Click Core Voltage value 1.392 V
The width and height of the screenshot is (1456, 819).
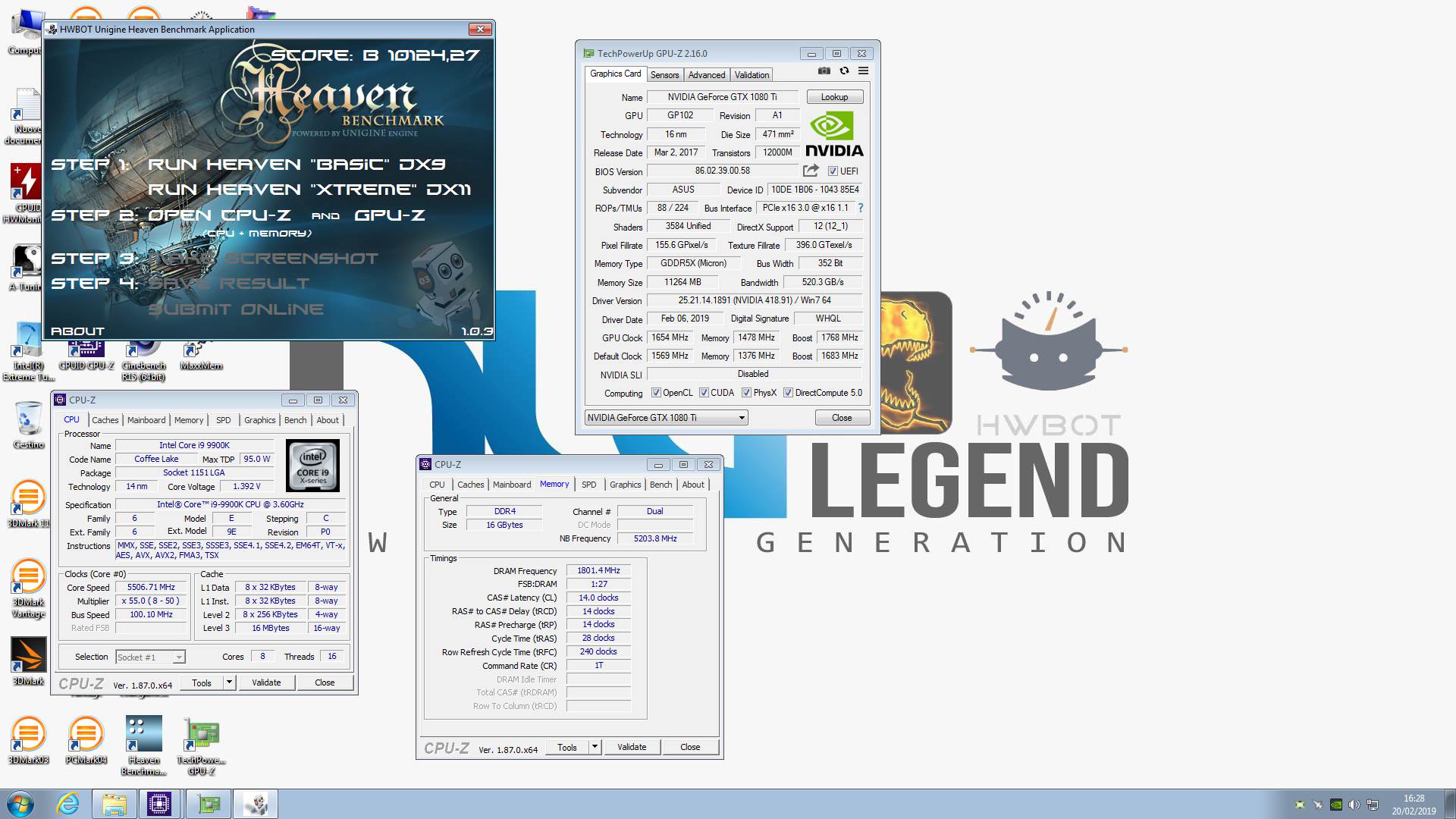point(246,487)
